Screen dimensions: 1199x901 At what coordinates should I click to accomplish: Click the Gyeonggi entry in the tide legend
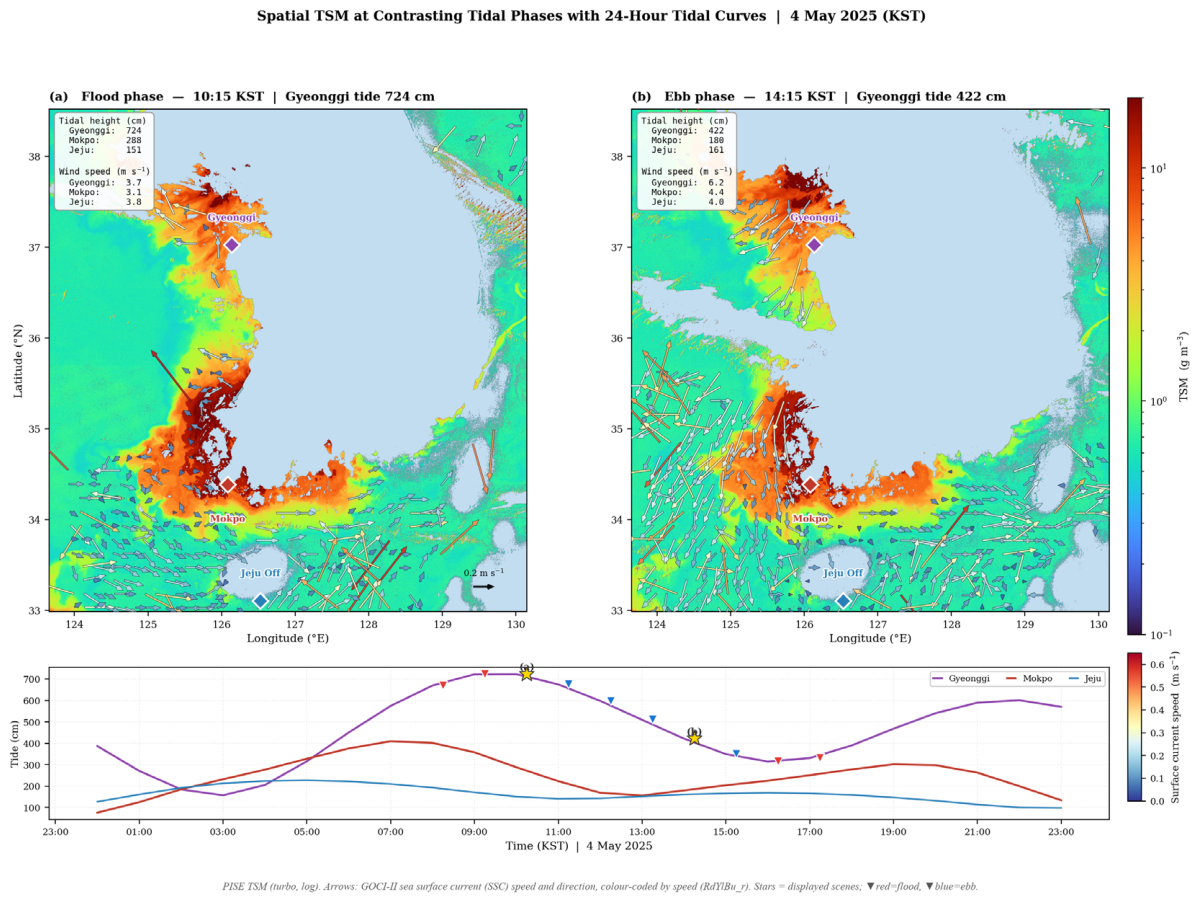pos(960,678)
